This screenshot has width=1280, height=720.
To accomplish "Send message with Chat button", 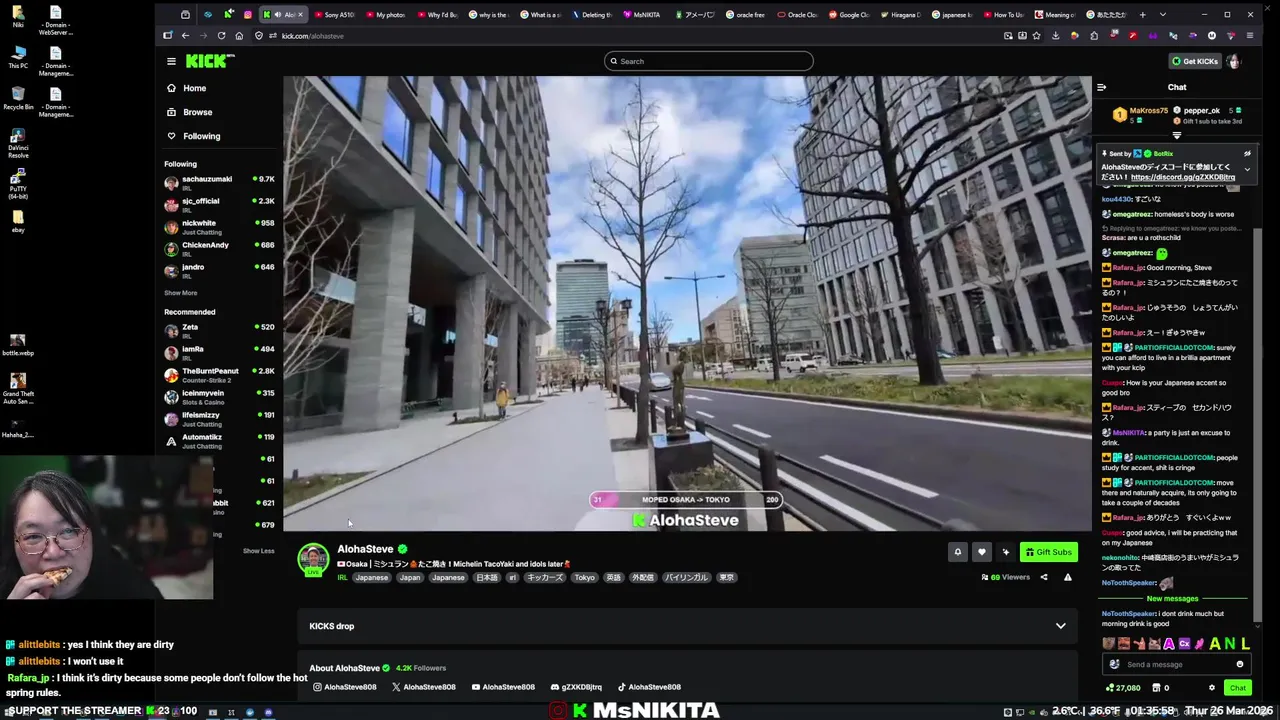I will pos(1238,688).
